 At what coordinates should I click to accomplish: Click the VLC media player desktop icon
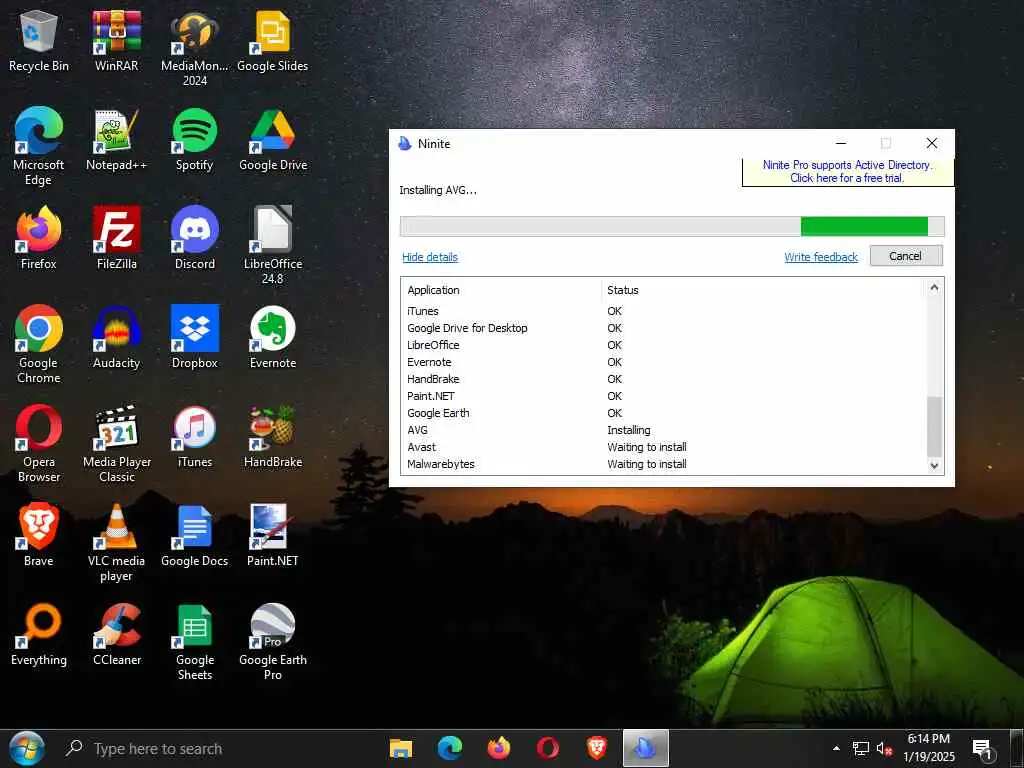click(117, 543)
